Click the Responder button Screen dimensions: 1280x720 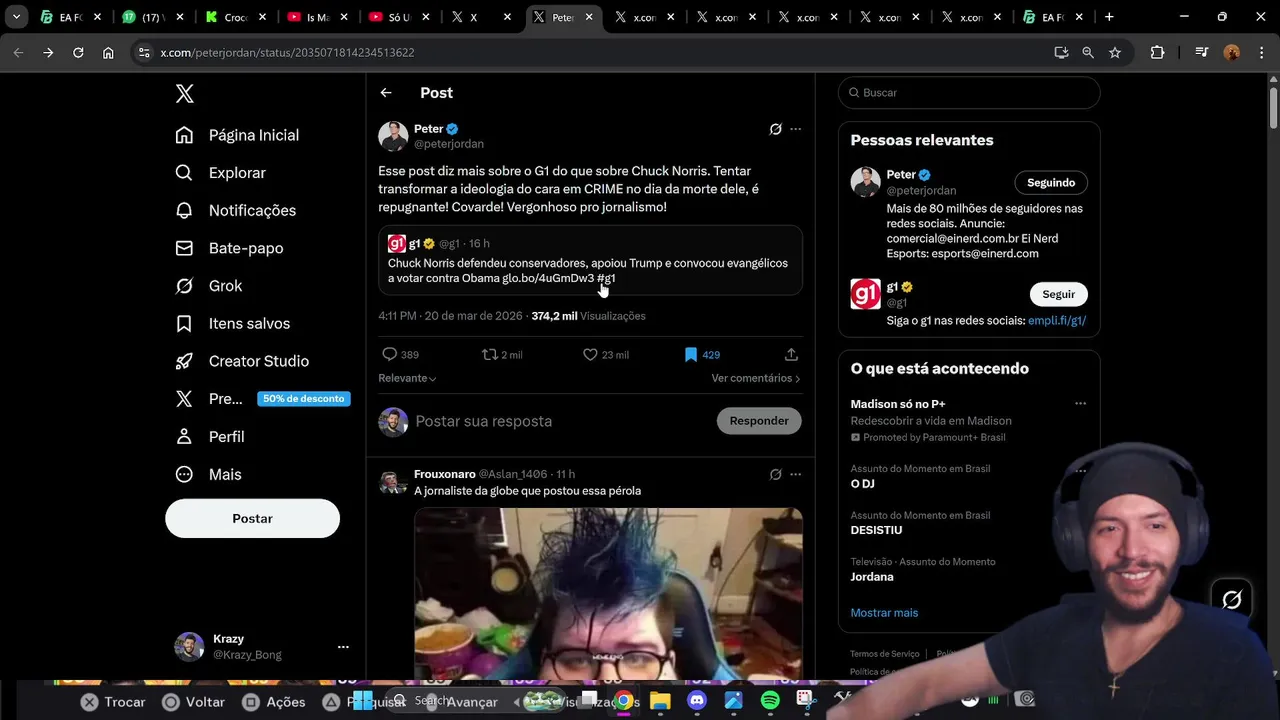(x=759, y=421)
